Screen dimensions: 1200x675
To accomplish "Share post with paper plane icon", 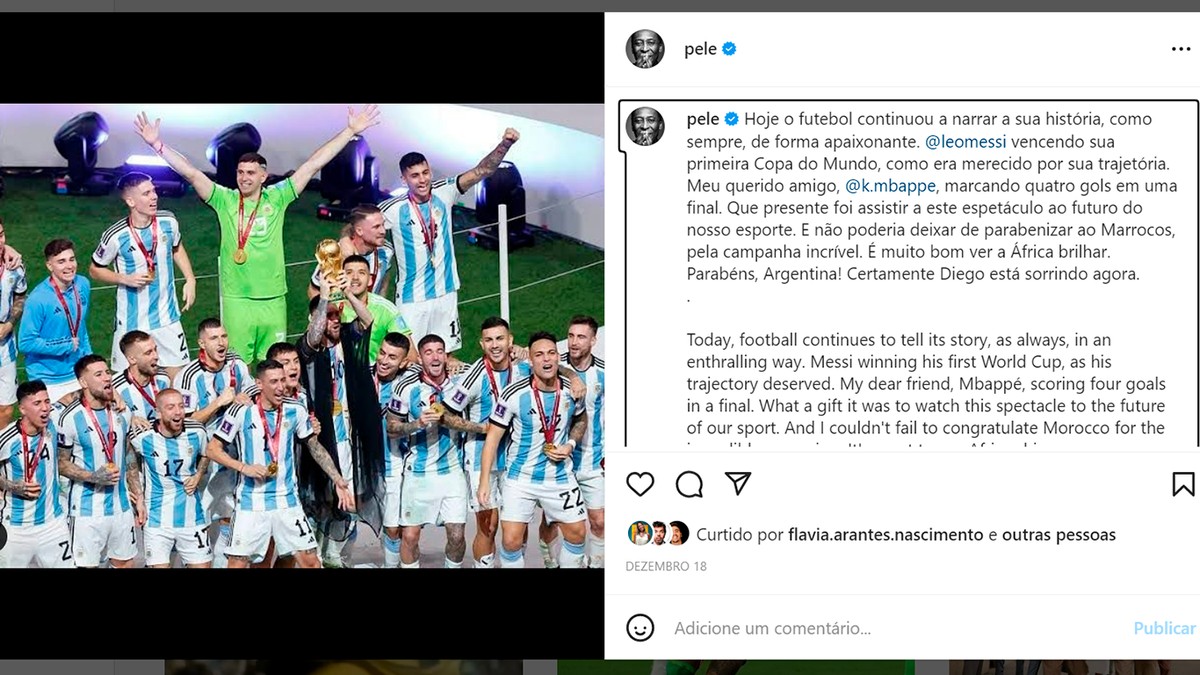I will [738, 484].
